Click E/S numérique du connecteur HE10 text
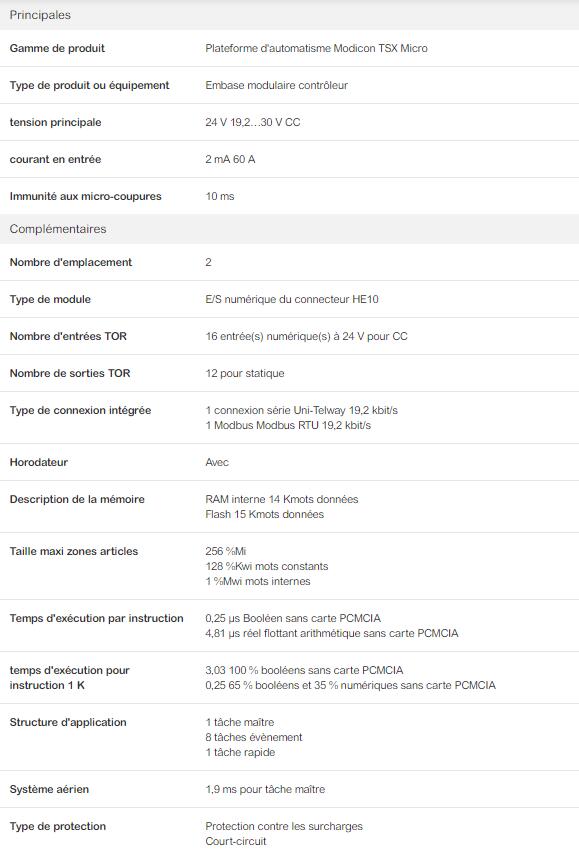The height and width of the screenshot is (856, 579). [292, 299]
